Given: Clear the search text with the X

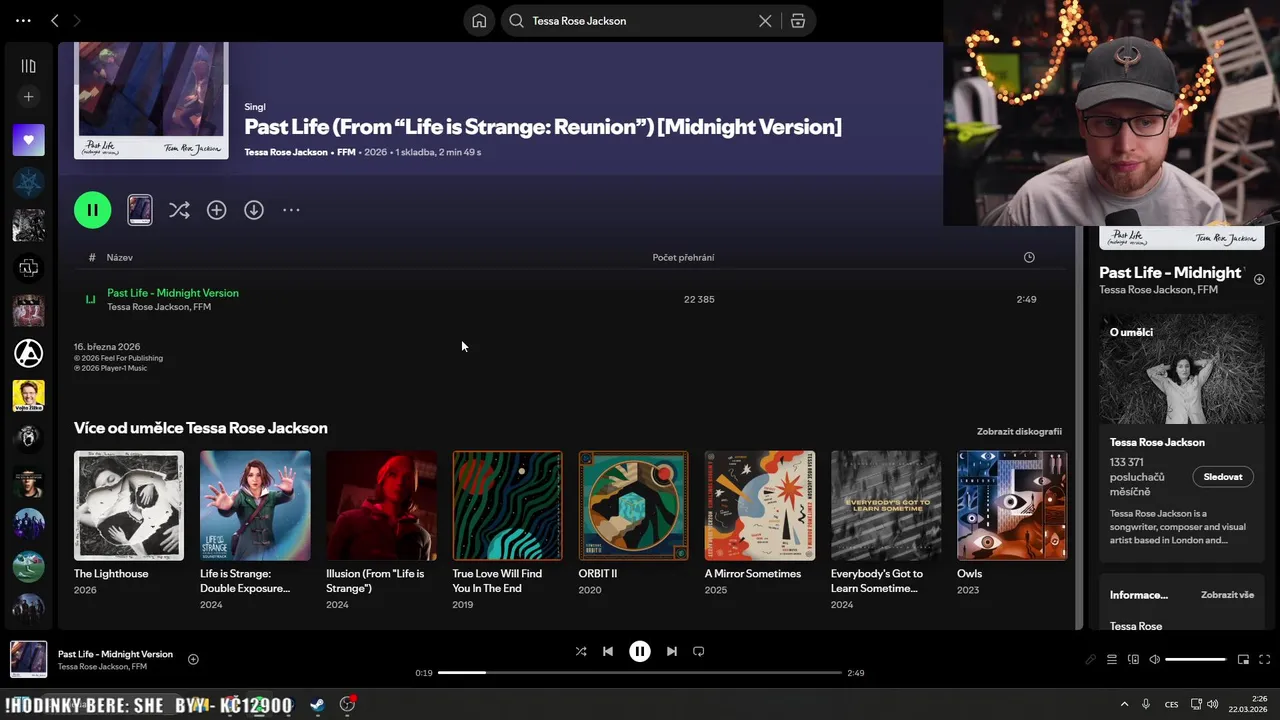Looking at the screenshot, I should [765, 20].
